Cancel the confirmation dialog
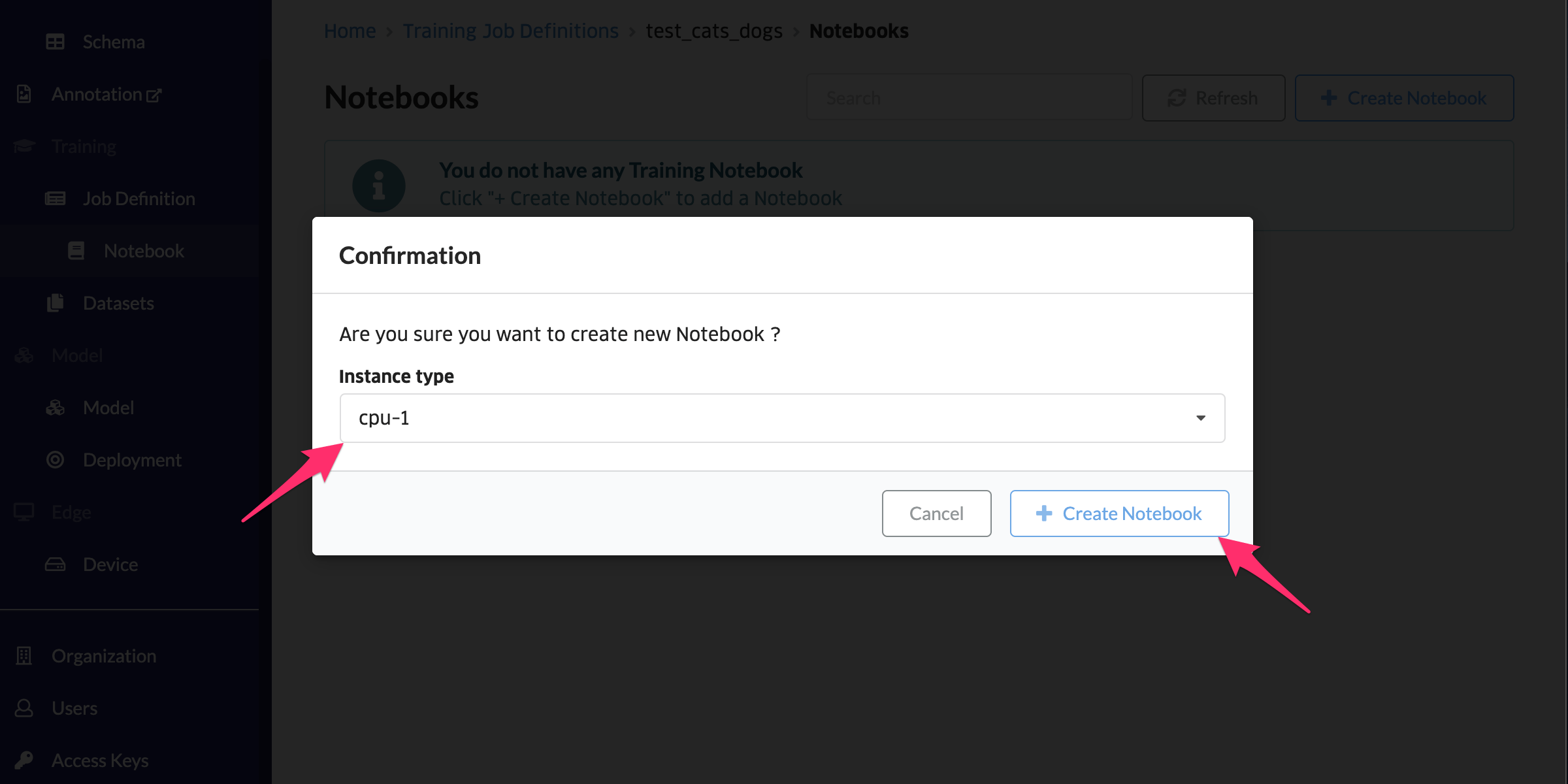Image resolution: width=1568 pixels, height=784 pixels. pos(936,514)
